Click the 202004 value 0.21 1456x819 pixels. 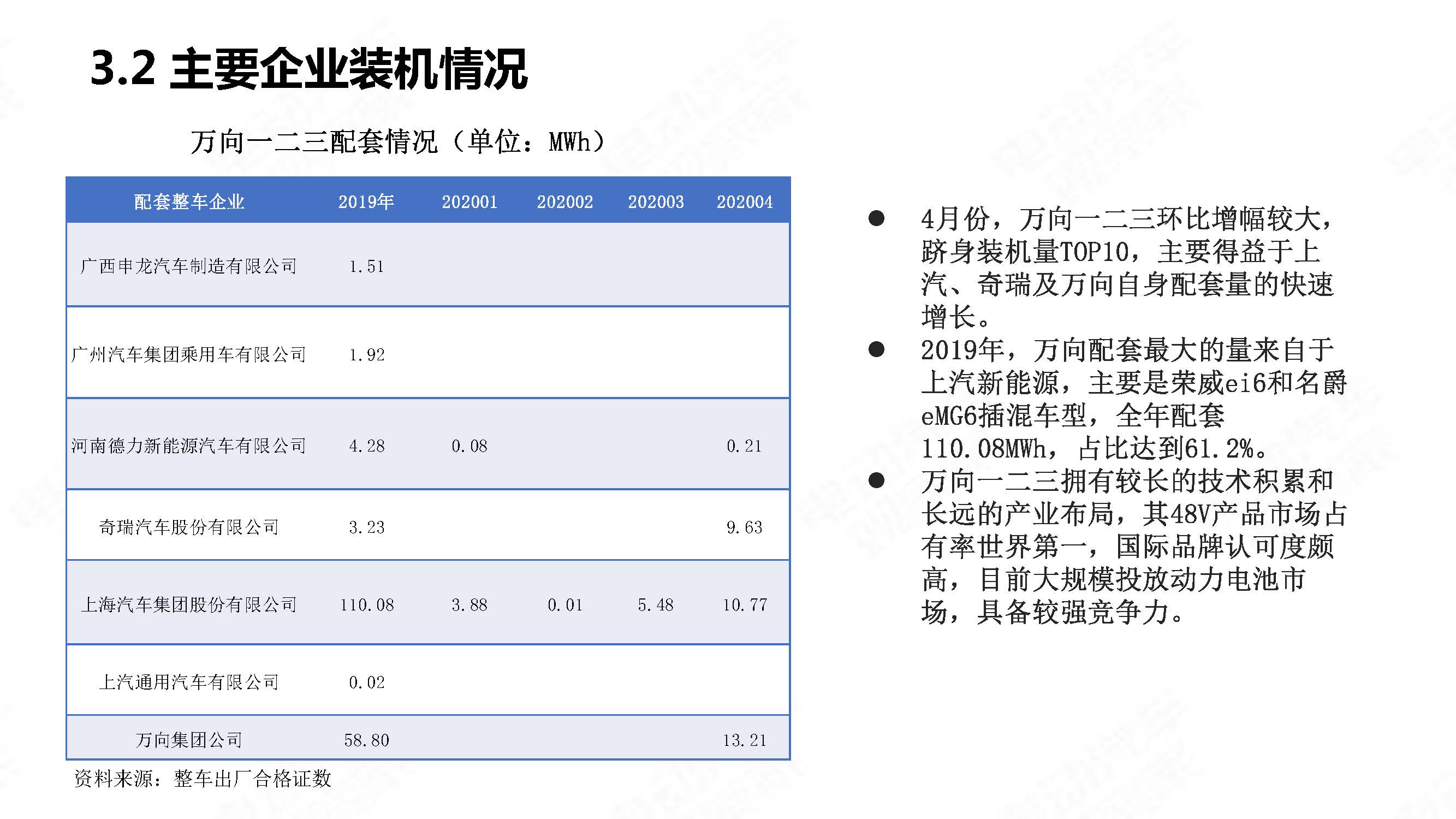coord(745,447)
